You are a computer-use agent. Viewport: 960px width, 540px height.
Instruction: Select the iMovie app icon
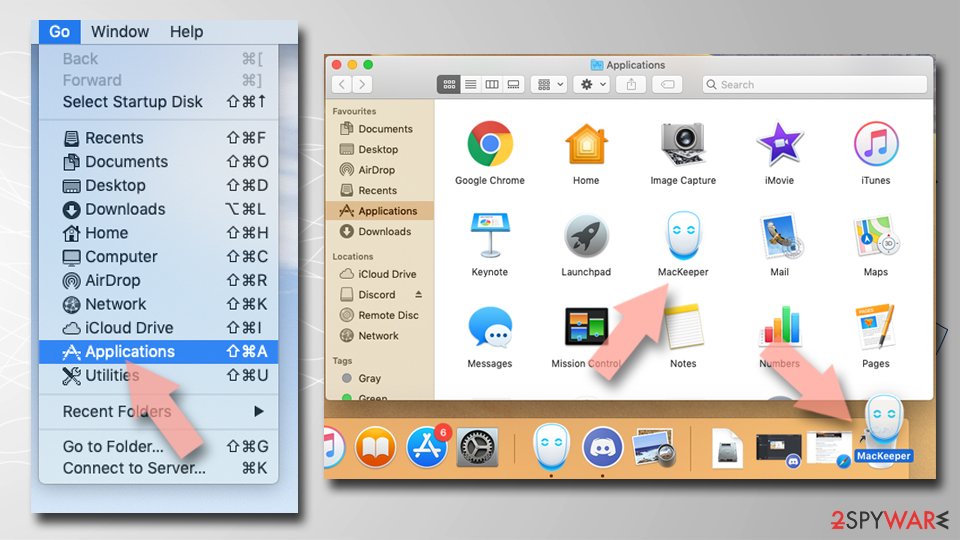pyautogui.click(x=779, y=144)
